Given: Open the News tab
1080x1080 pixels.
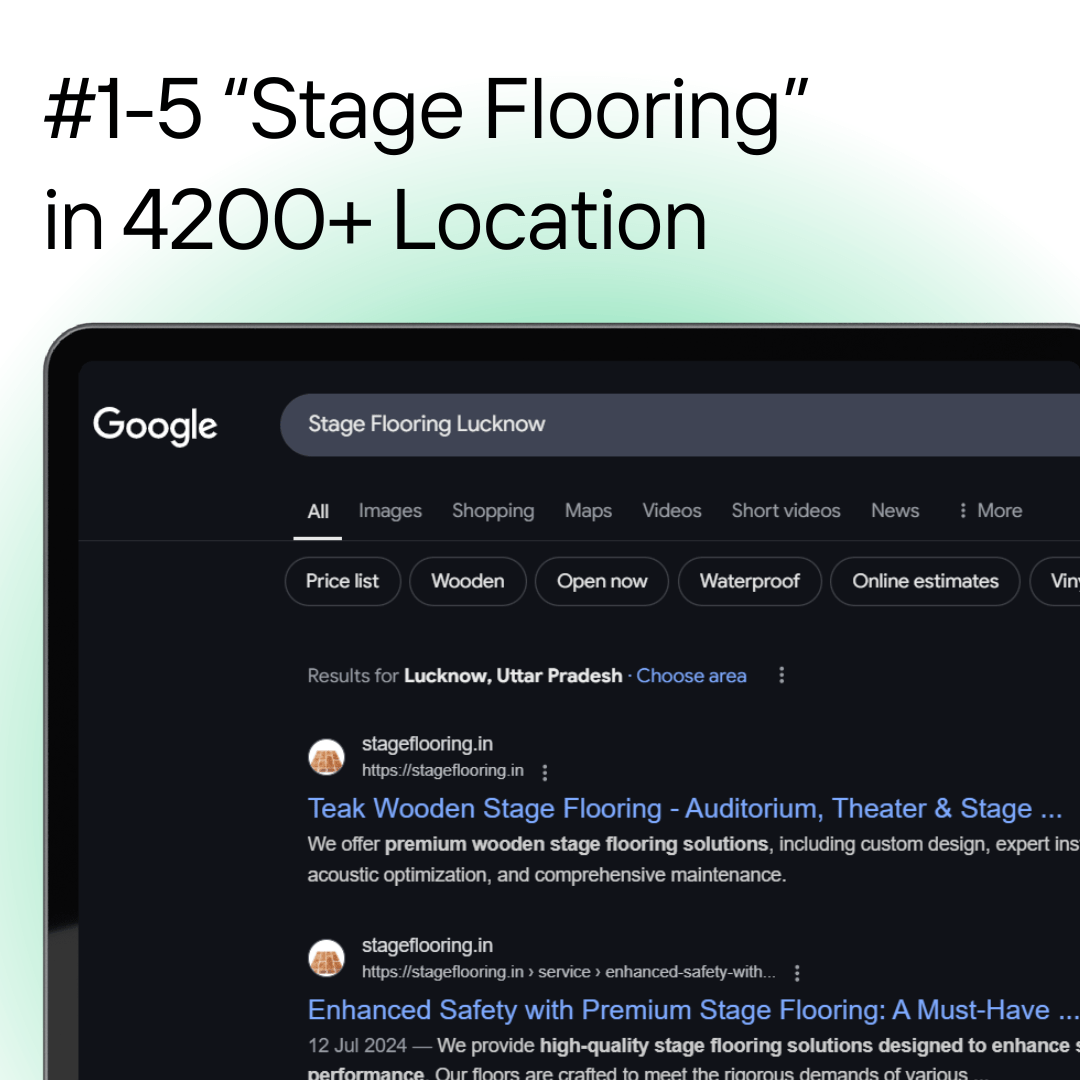Looking at the screenshot, I should [x=895, y=510].
